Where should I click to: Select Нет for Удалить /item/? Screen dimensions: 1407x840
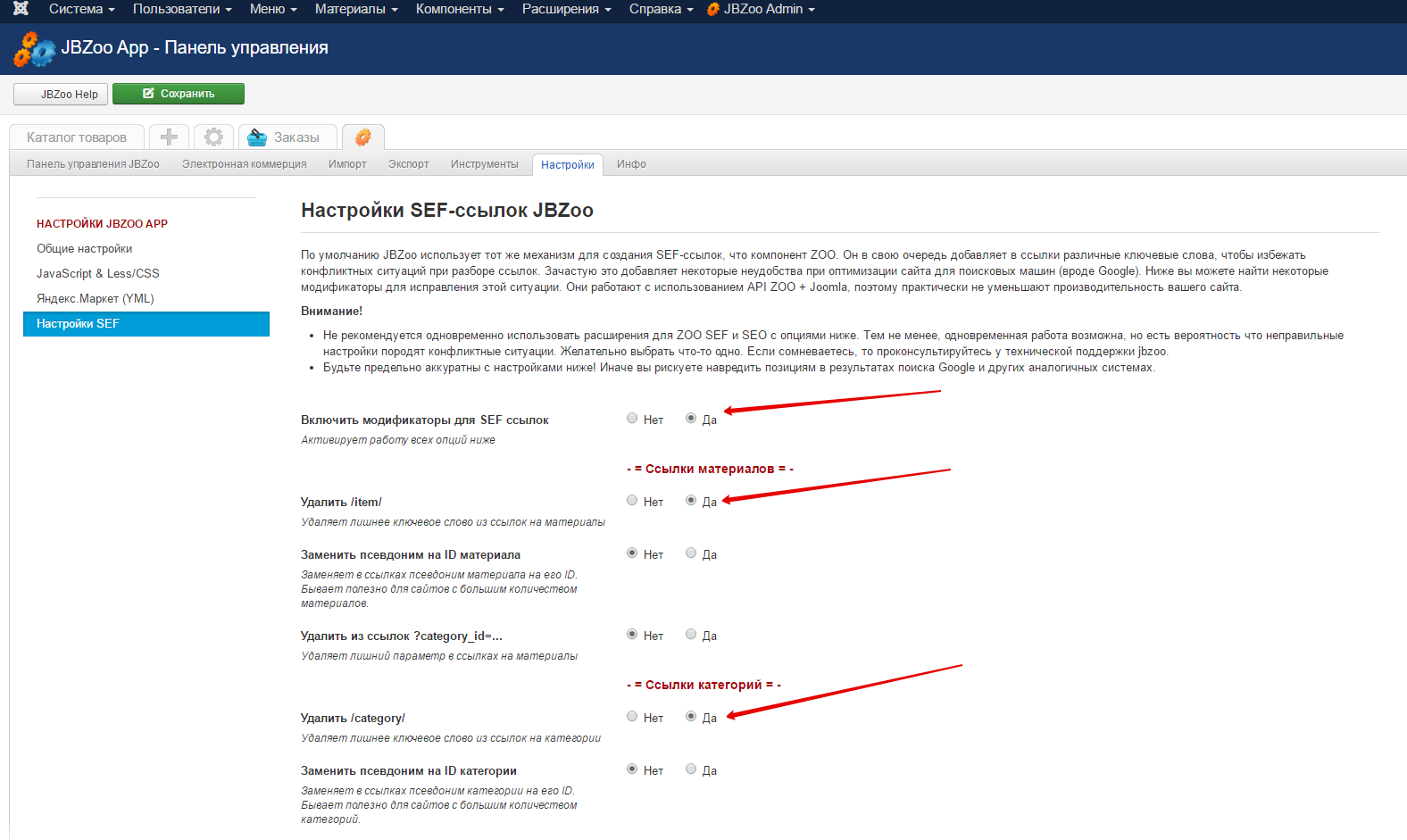[632, 500]
